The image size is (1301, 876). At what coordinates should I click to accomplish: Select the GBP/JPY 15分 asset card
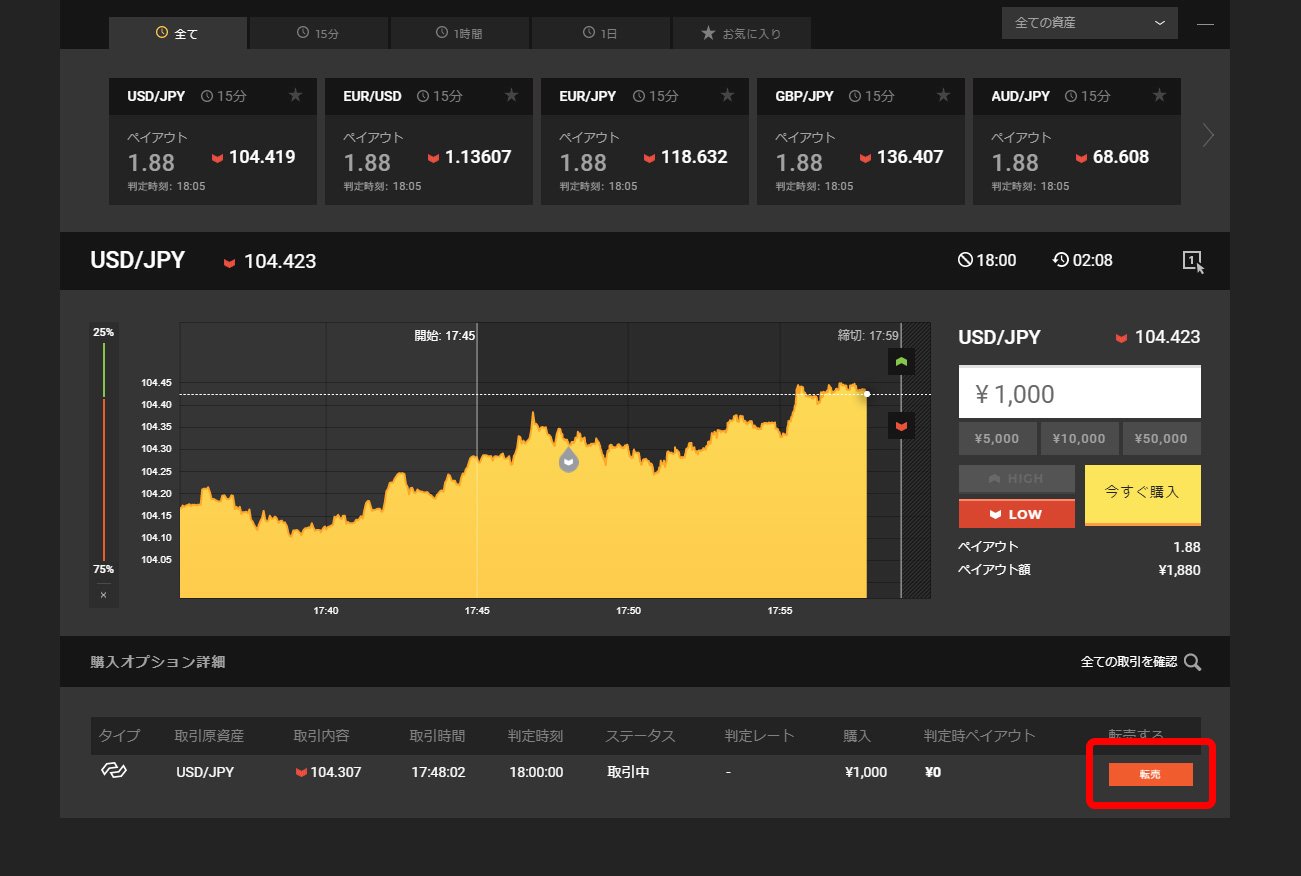click(x=861, y=141)
